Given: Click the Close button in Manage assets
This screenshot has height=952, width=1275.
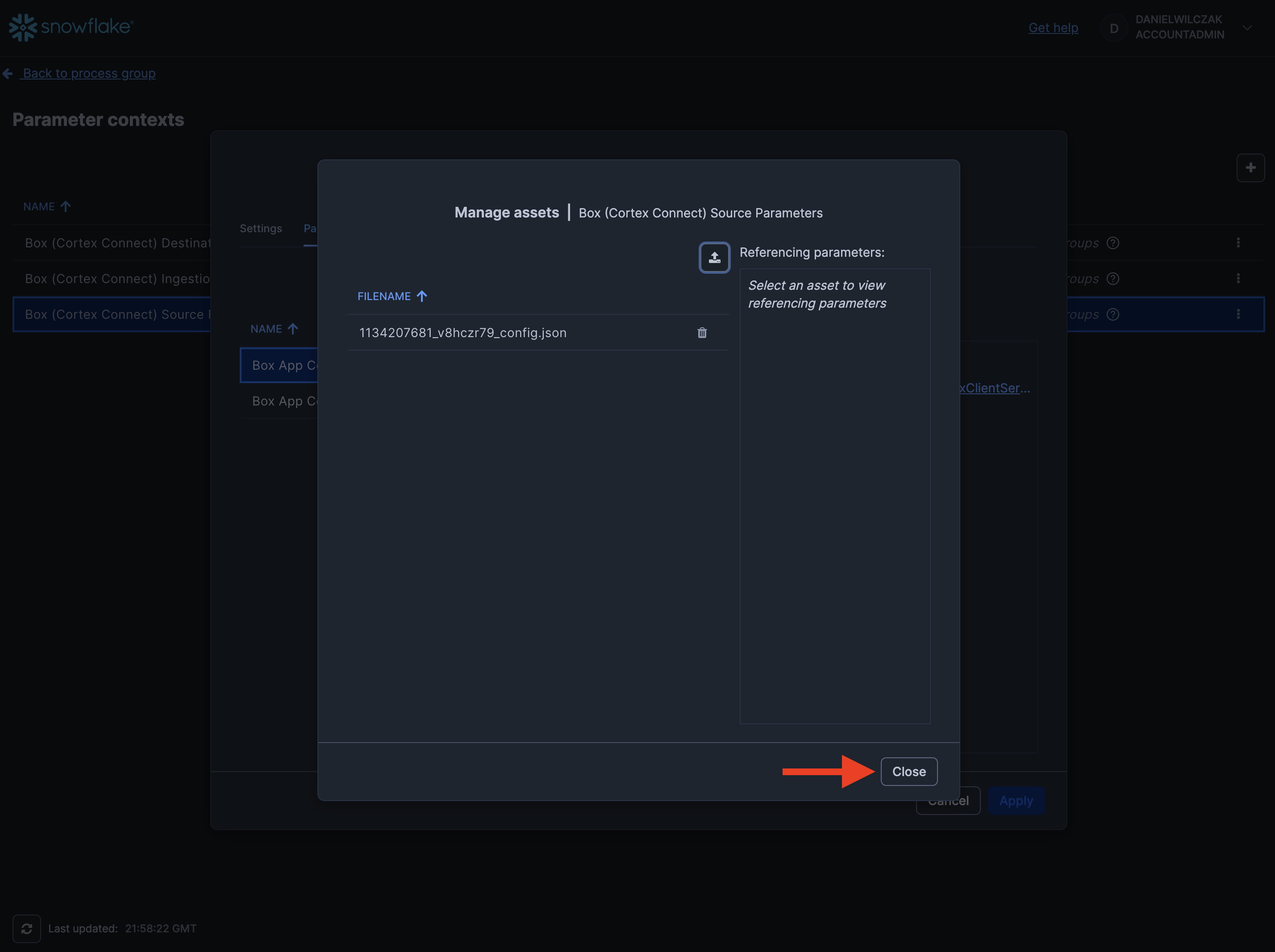Looking at the screenshot, I should coord(908,771).
